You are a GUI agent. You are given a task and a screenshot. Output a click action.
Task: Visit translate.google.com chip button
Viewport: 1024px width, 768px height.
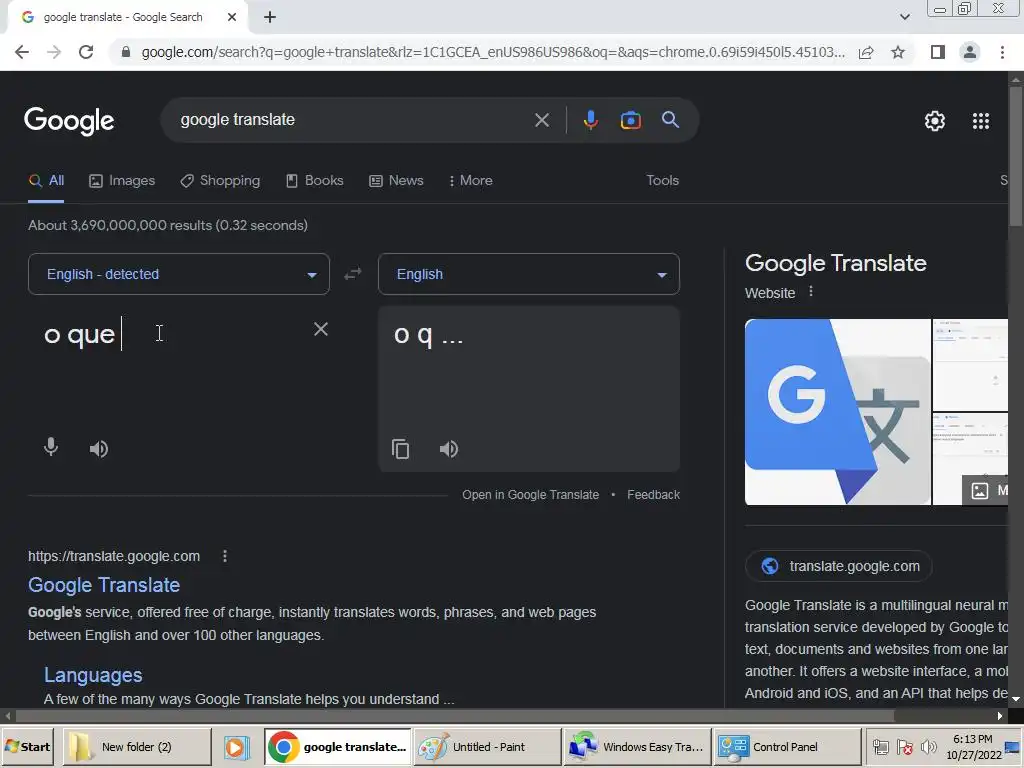pyautogui.click(x=839, y=566)
